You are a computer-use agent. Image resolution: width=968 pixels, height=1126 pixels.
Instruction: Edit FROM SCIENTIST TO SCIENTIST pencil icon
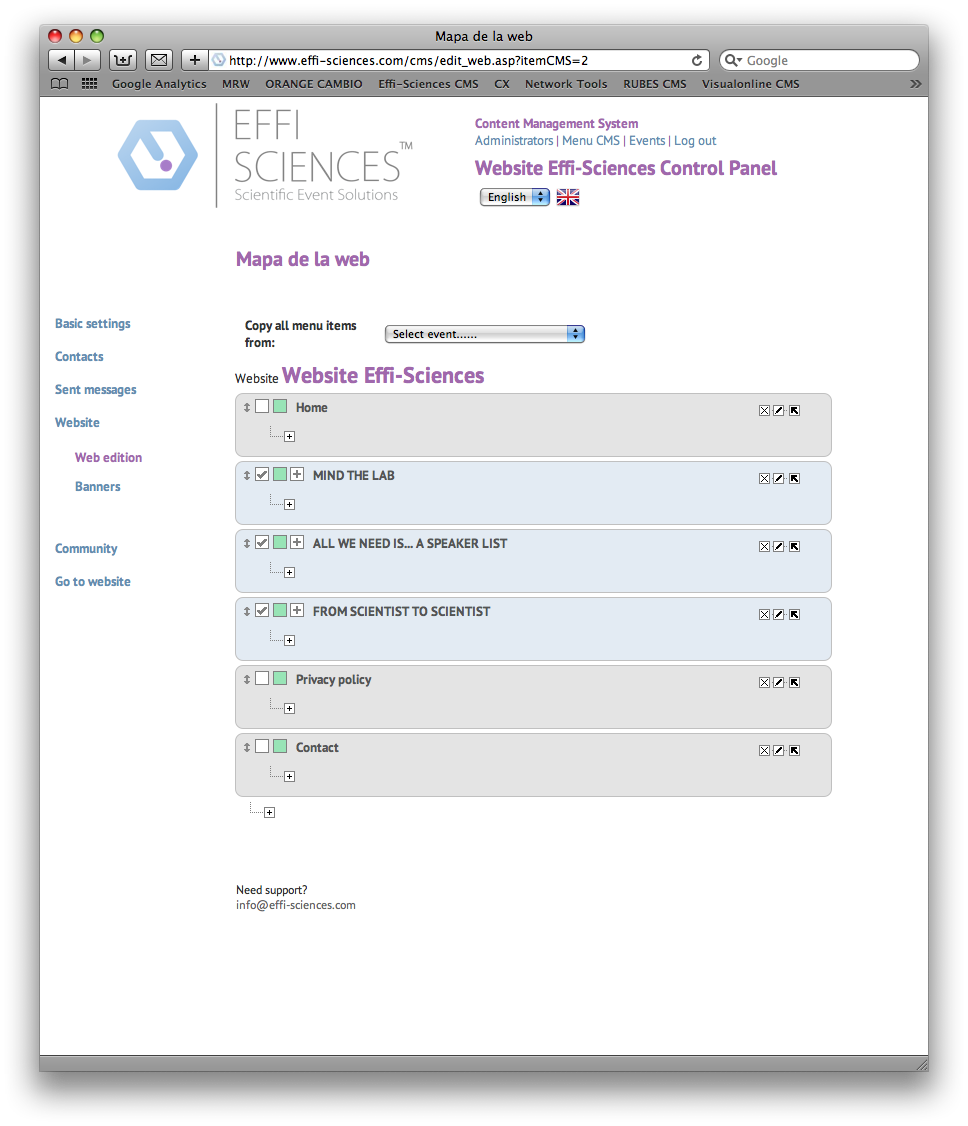(x=778, y=615)
